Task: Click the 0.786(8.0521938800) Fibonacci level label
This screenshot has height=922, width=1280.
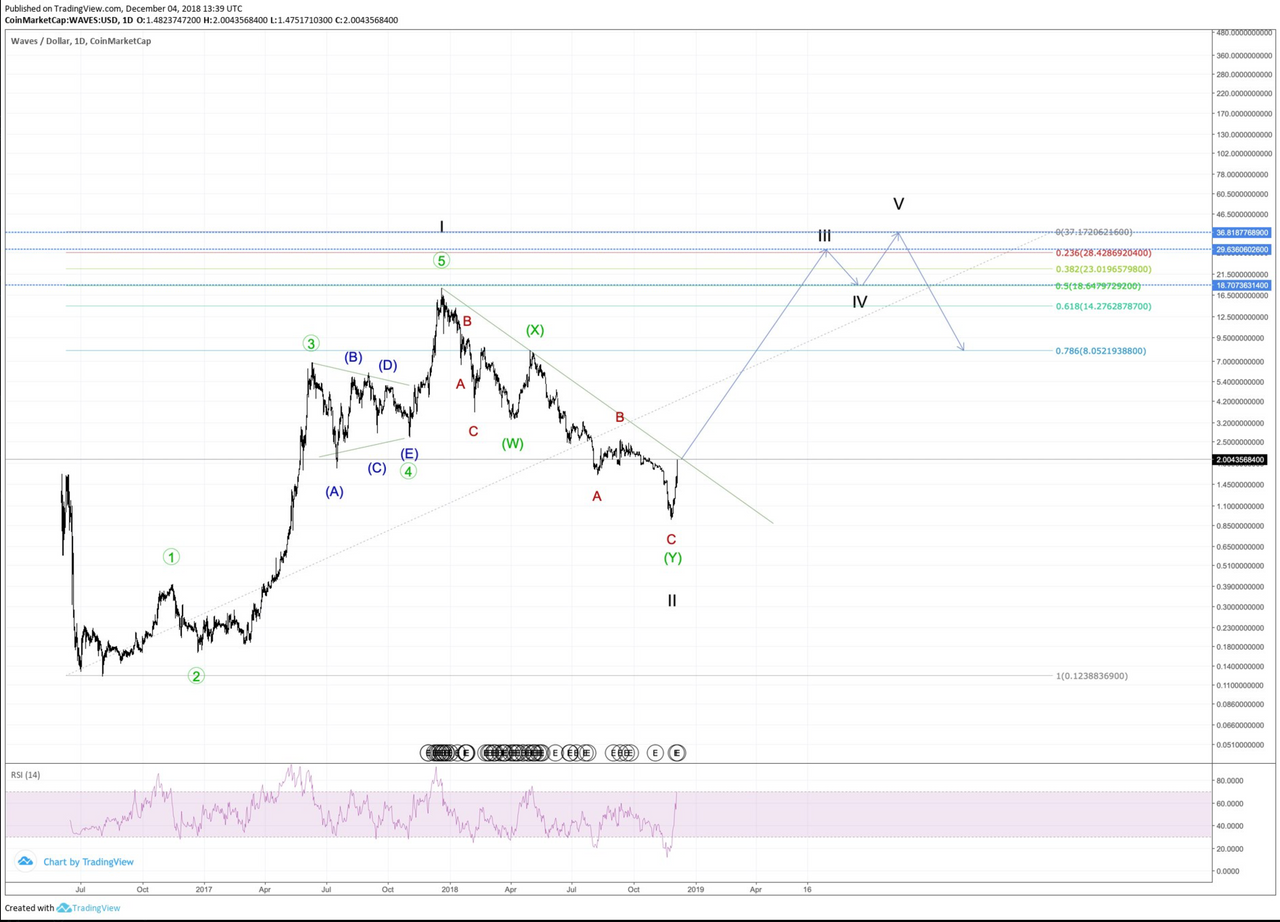Action: coord(1101,351)
